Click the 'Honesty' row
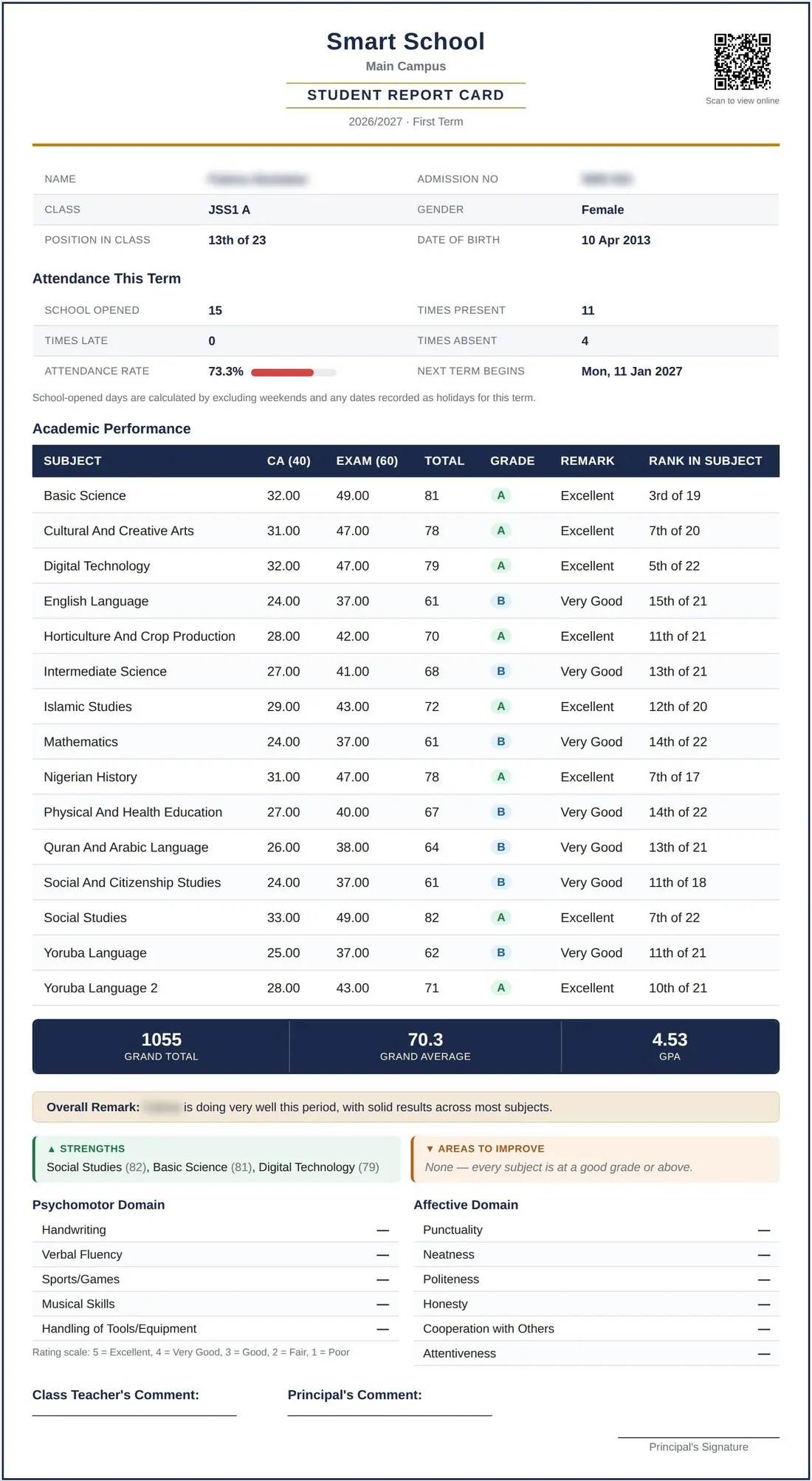The height and width of the screenshot is (1481, 812). [x=596, y=1304]
